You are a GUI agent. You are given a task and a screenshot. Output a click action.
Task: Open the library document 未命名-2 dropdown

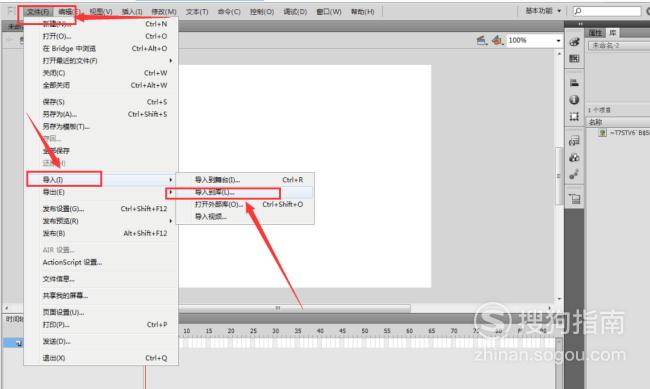(619, 45)
